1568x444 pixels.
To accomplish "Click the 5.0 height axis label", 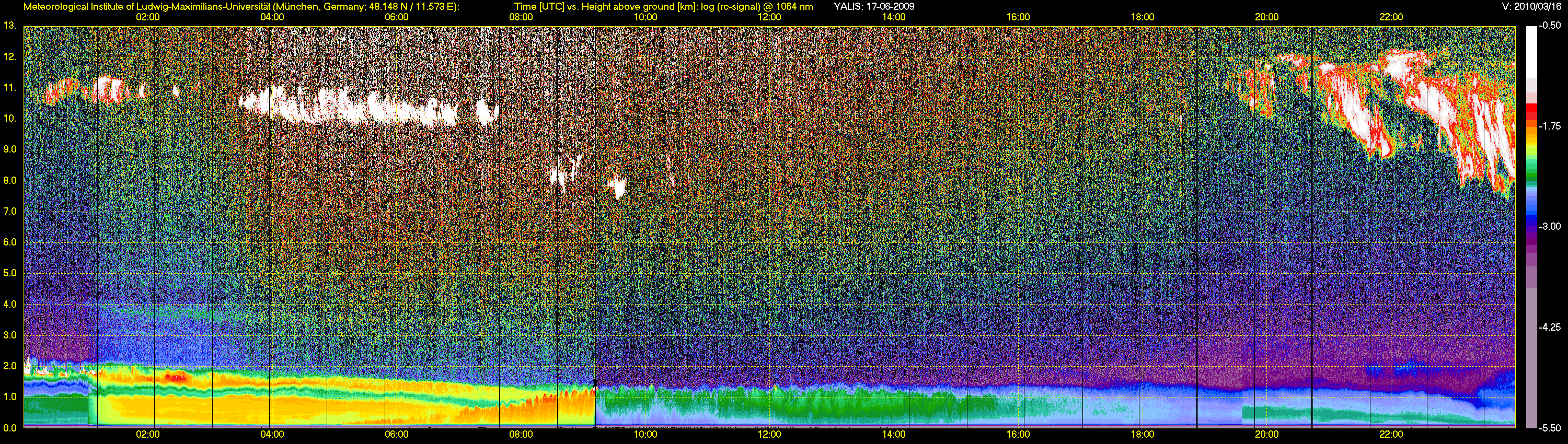I will click(10, 273).
